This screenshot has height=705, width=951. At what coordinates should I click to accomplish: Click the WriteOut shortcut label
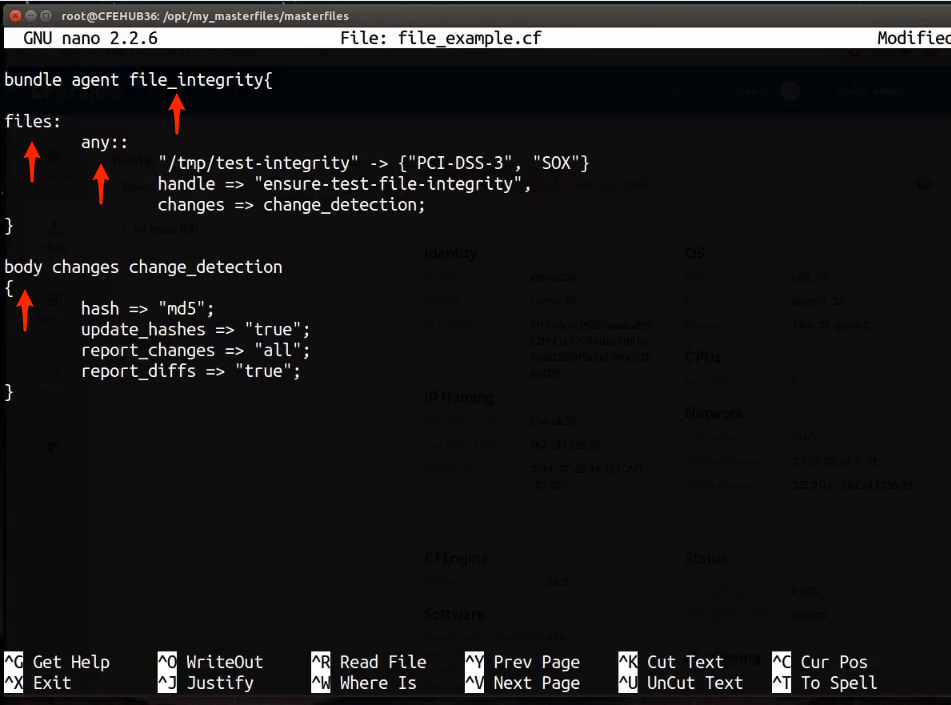point(224,662)
